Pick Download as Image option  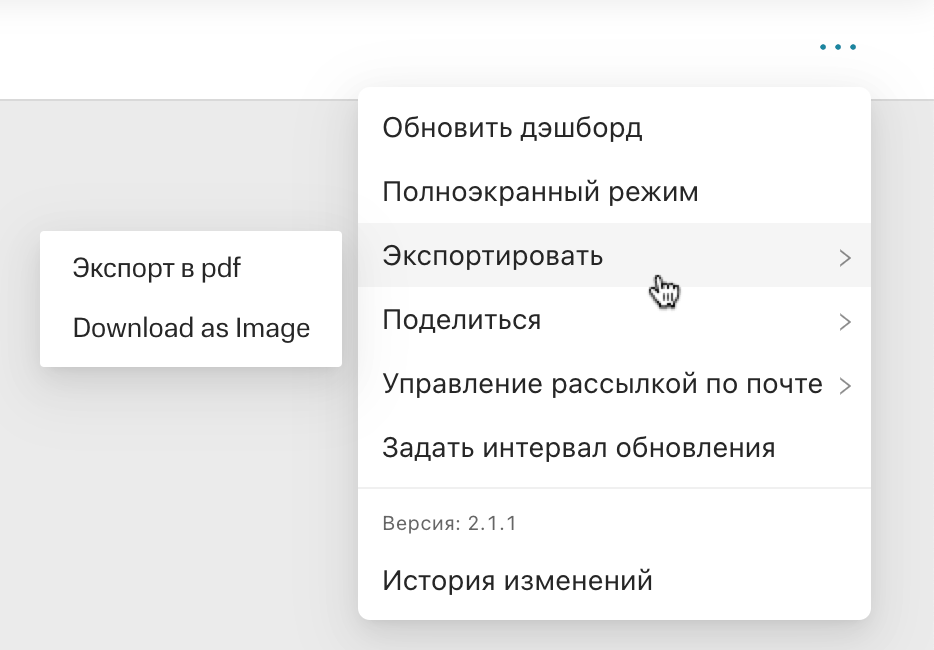click(x=191, y=328)
